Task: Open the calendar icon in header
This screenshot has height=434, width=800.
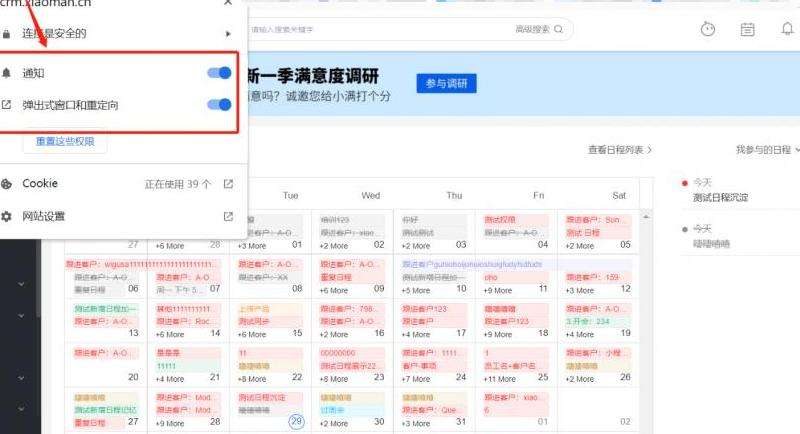Action: (747, 29)
